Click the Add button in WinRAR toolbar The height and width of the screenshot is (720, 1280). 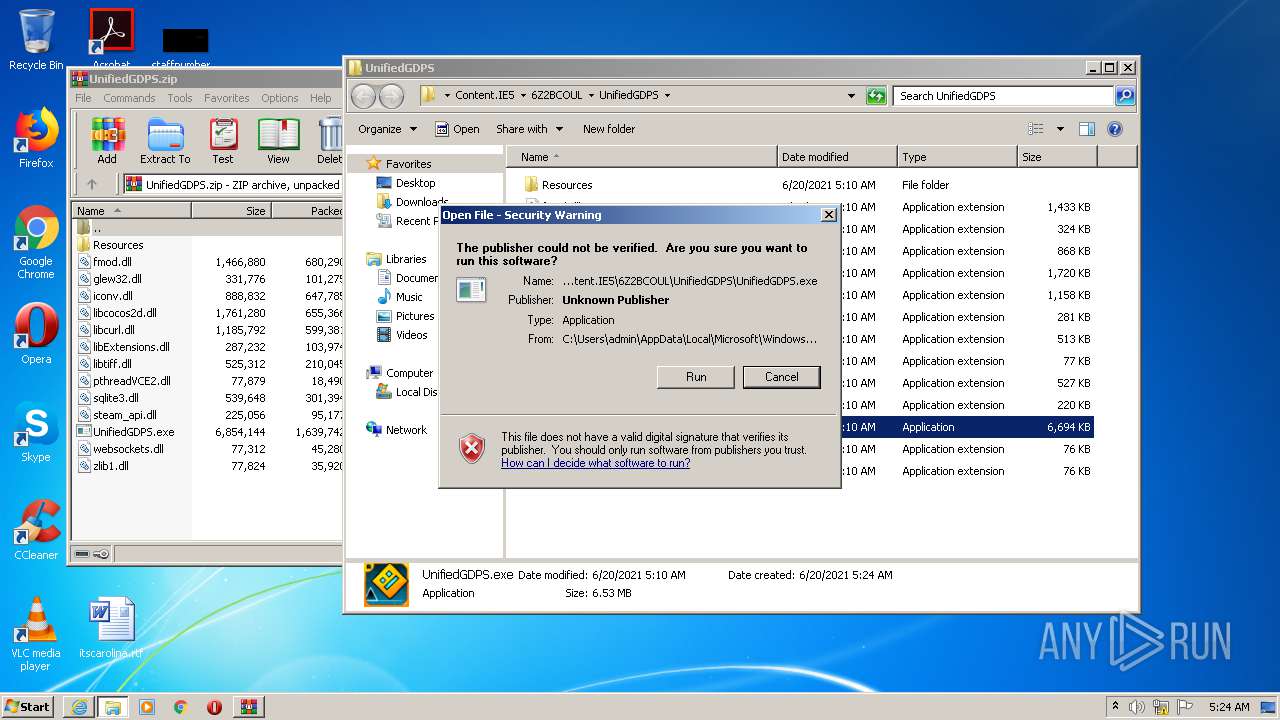pyautogui.click(x=107, y=140)
